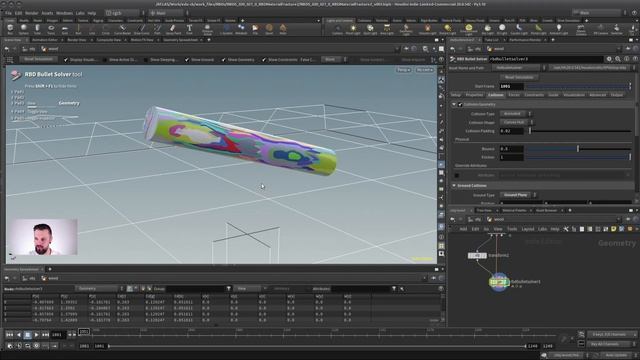Open the No cam viewport dropdown

click(424, 70)
